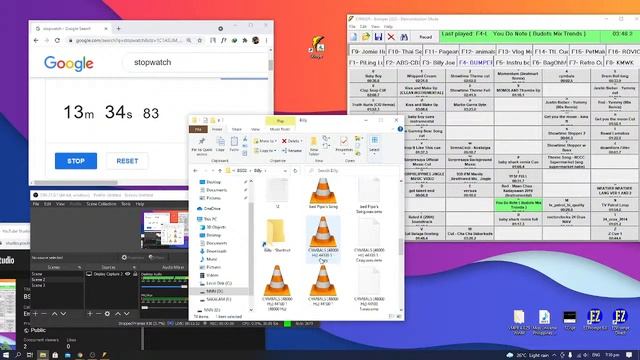Click the New file icon in soundboard toolbar
Screen dimensions: 640x360
click(x=354, y=37)
